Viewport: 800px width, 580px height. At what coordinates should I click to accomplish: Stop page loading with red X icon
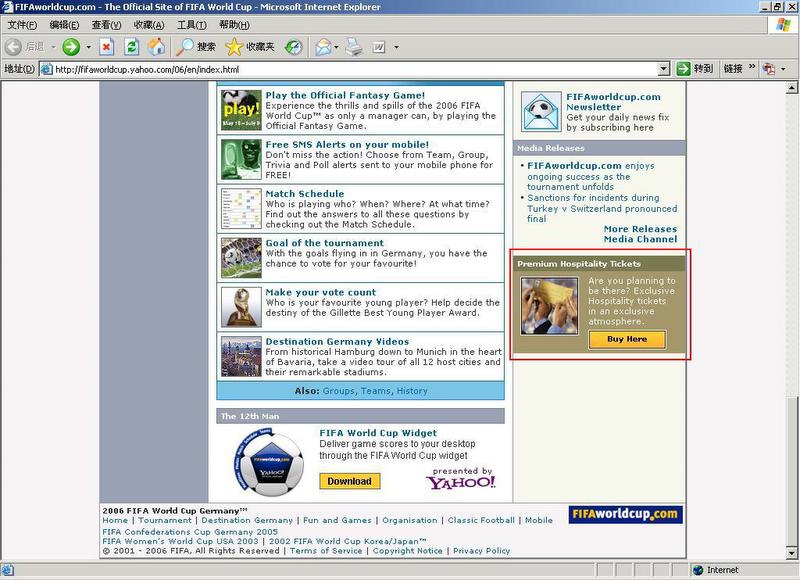tap(106, 47)
